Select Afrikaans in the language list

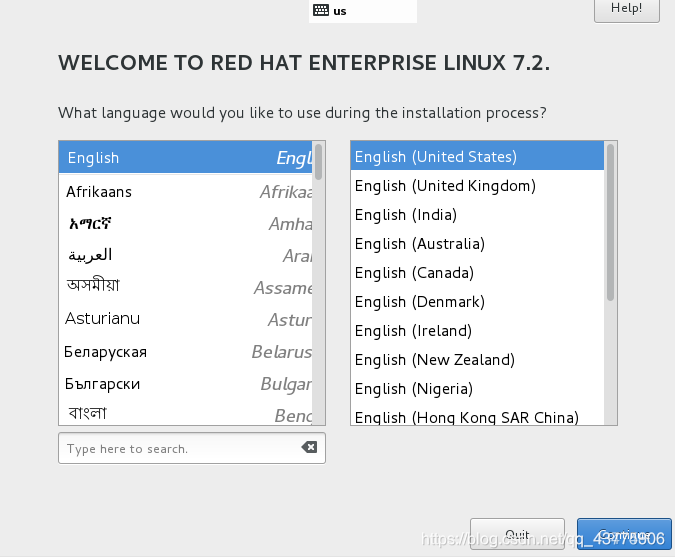coord(186,192)
